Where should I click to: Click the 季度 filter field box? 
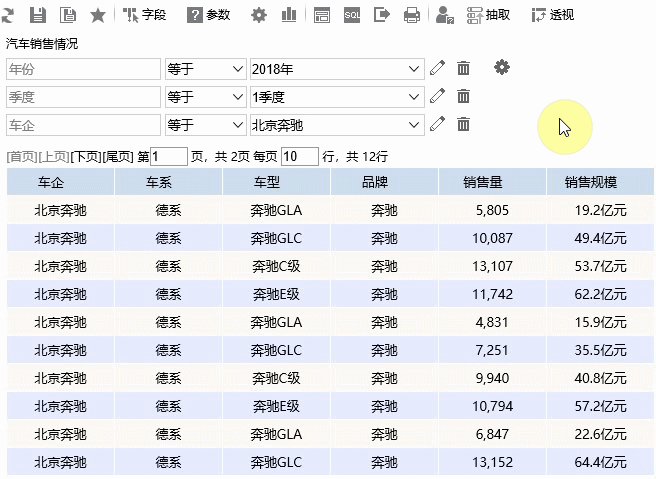[x=83, y=97]
